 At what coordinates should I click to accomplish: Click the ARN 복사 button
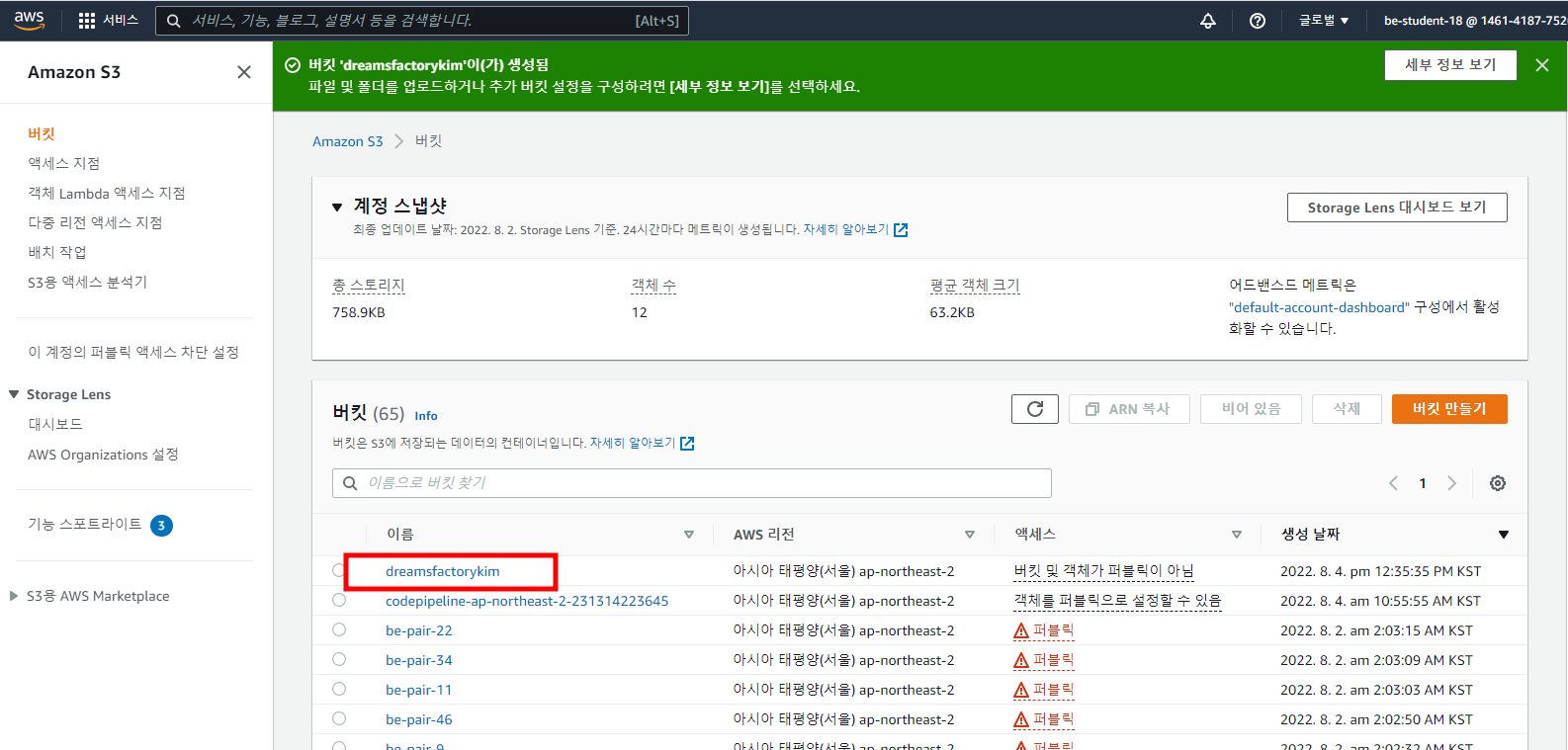pos(1129,409)
